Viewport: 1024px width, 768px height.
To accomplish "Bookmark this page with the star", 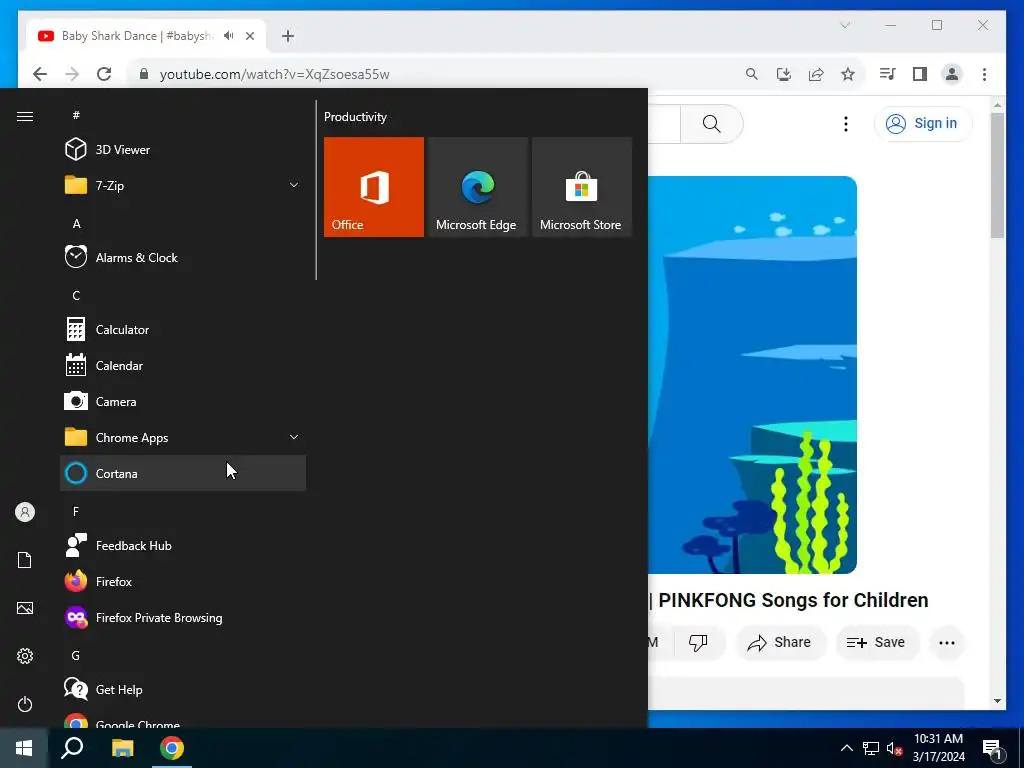I will pos(848,74).
